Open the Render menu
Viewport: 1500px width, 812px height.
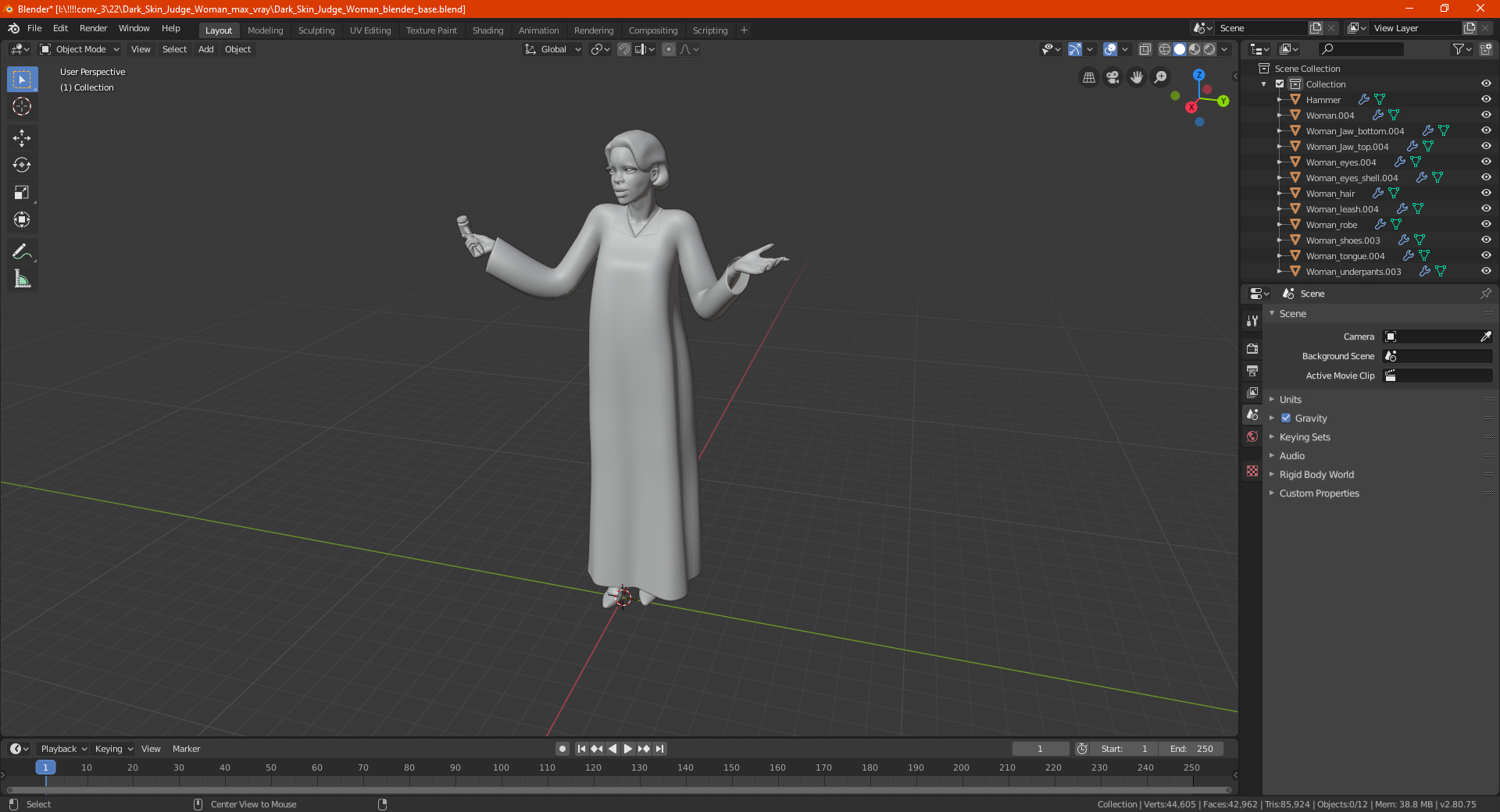tap(93, 28)
